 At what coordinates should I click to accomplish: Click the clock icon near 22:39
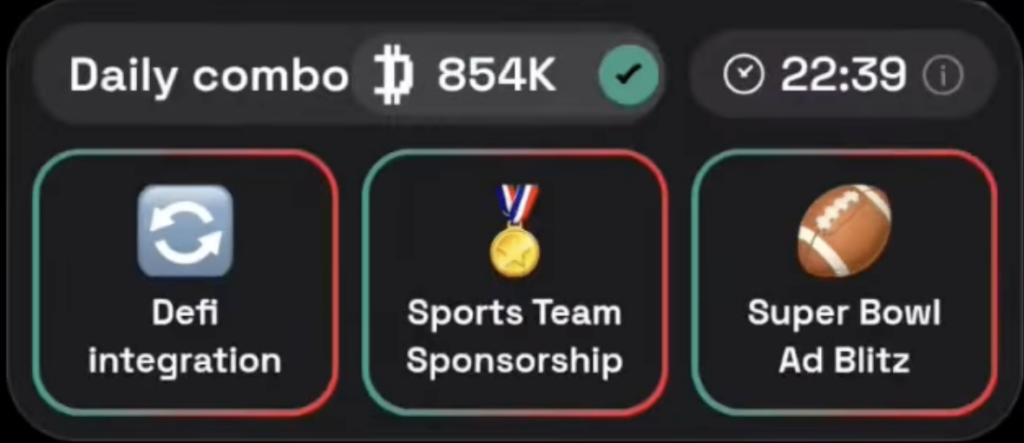pos(743,75)
